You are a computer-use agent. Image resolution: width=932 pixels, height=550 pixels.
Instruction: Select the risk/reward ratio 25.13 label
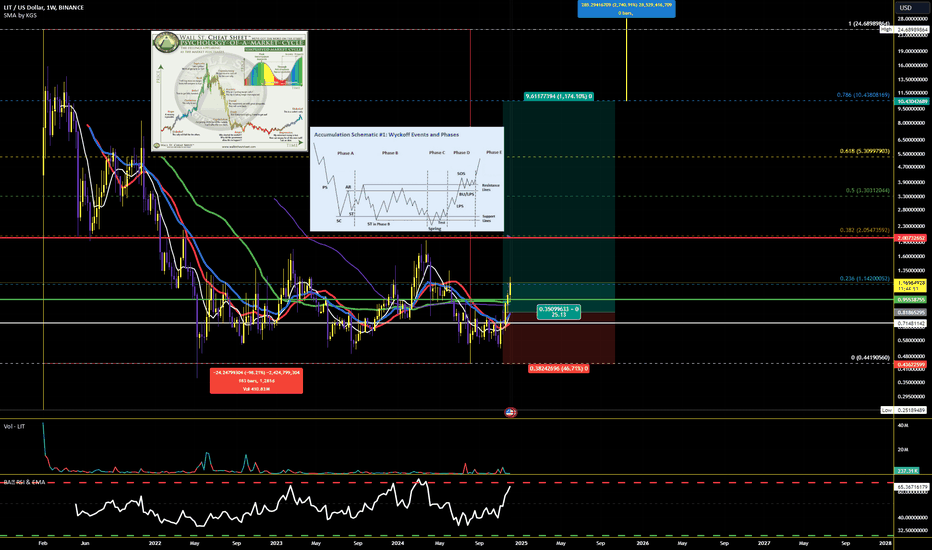(x=559, y=312)
